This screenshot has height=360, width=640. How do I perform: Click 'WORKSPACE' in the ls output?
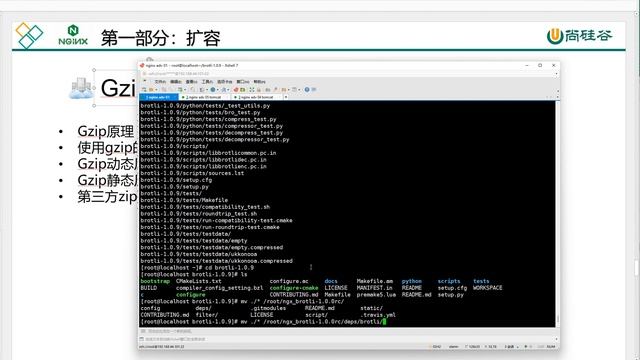(487, 288)
